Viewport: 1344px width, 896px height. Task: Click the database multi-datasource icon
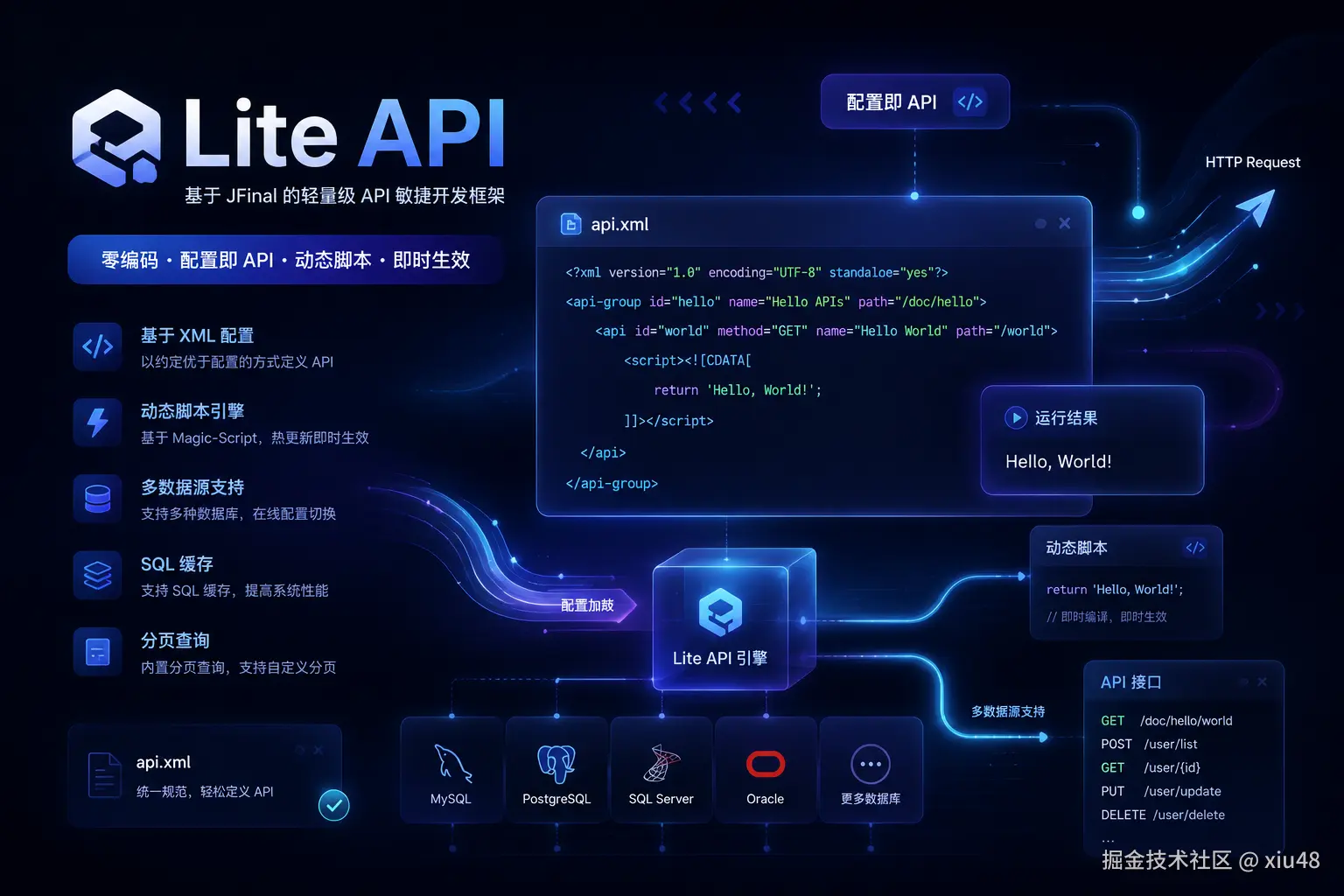click(x=97, y=499)
